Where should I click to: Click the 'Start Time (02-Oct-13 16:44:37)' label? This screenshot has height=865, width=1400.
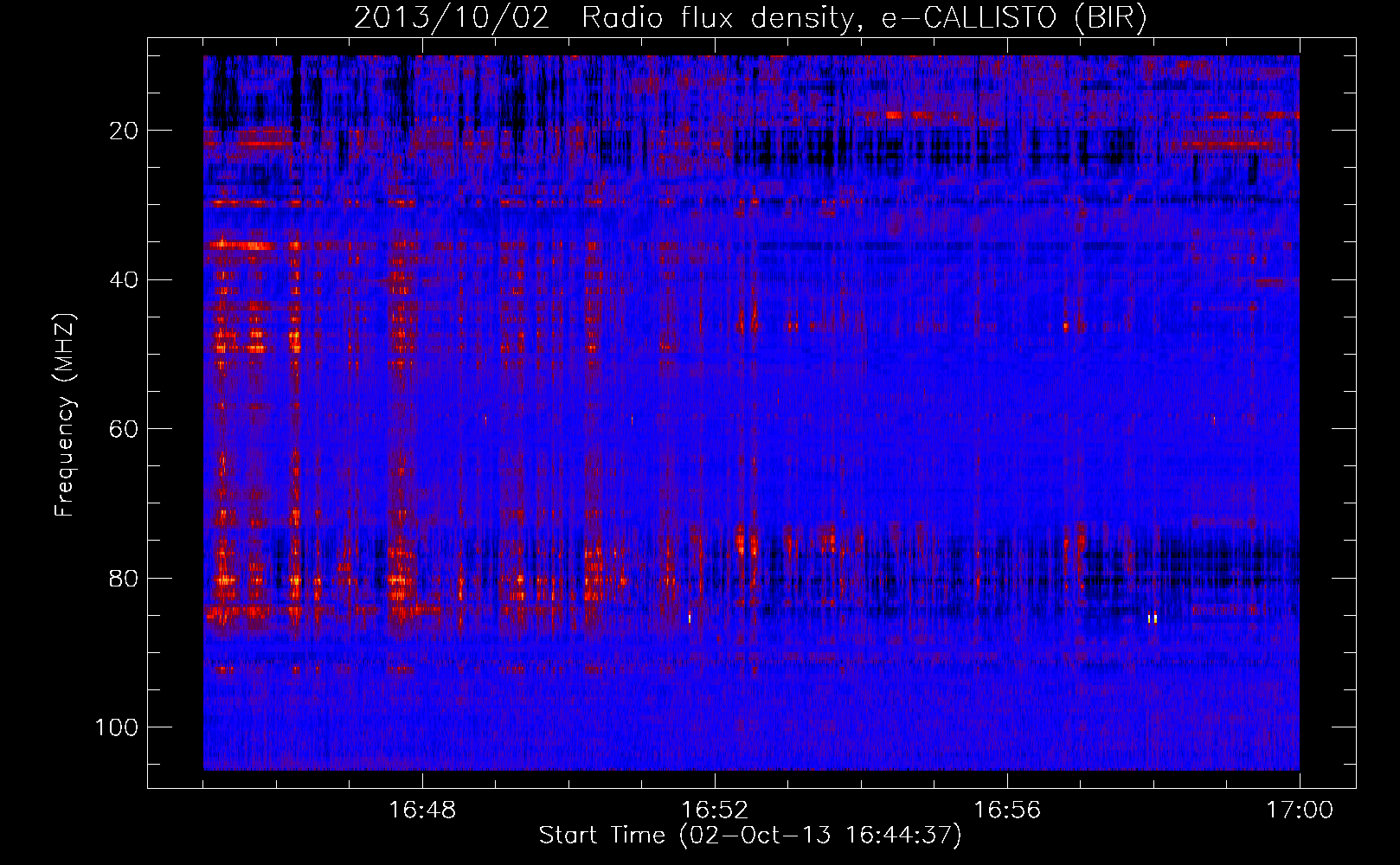coord(750,836)
